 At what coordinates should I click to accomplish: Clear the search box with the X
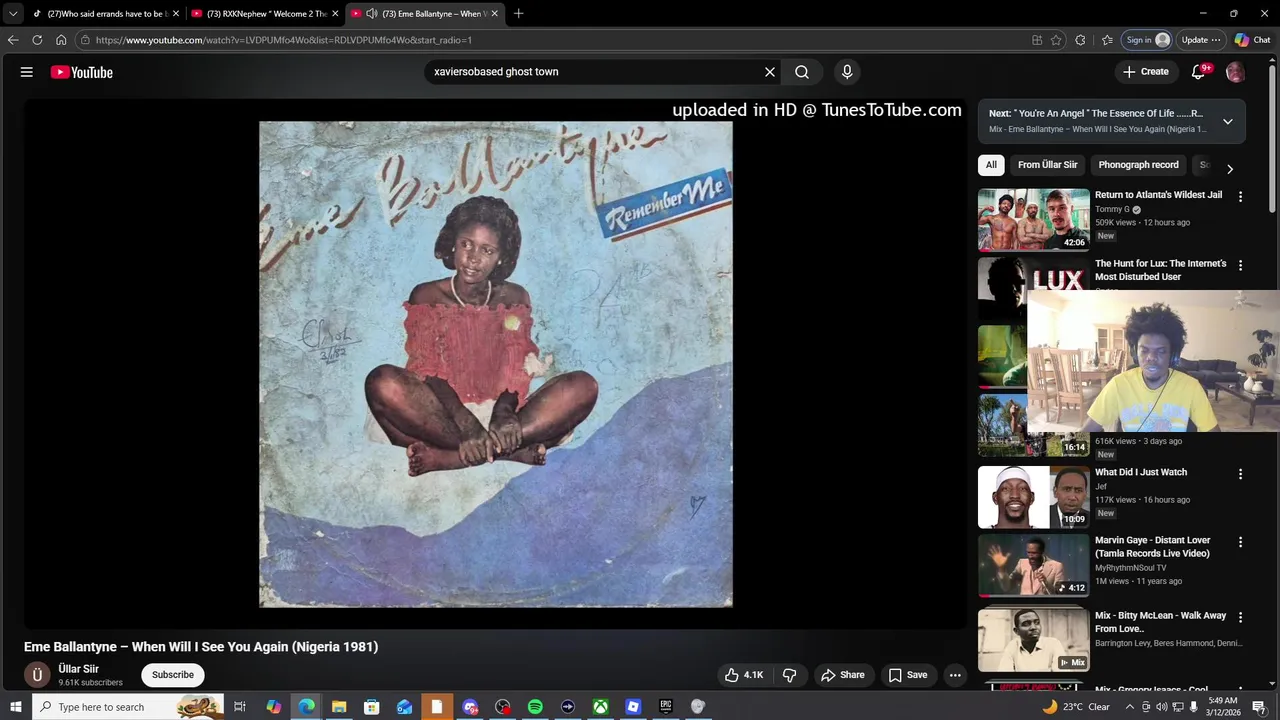[770, 72]
